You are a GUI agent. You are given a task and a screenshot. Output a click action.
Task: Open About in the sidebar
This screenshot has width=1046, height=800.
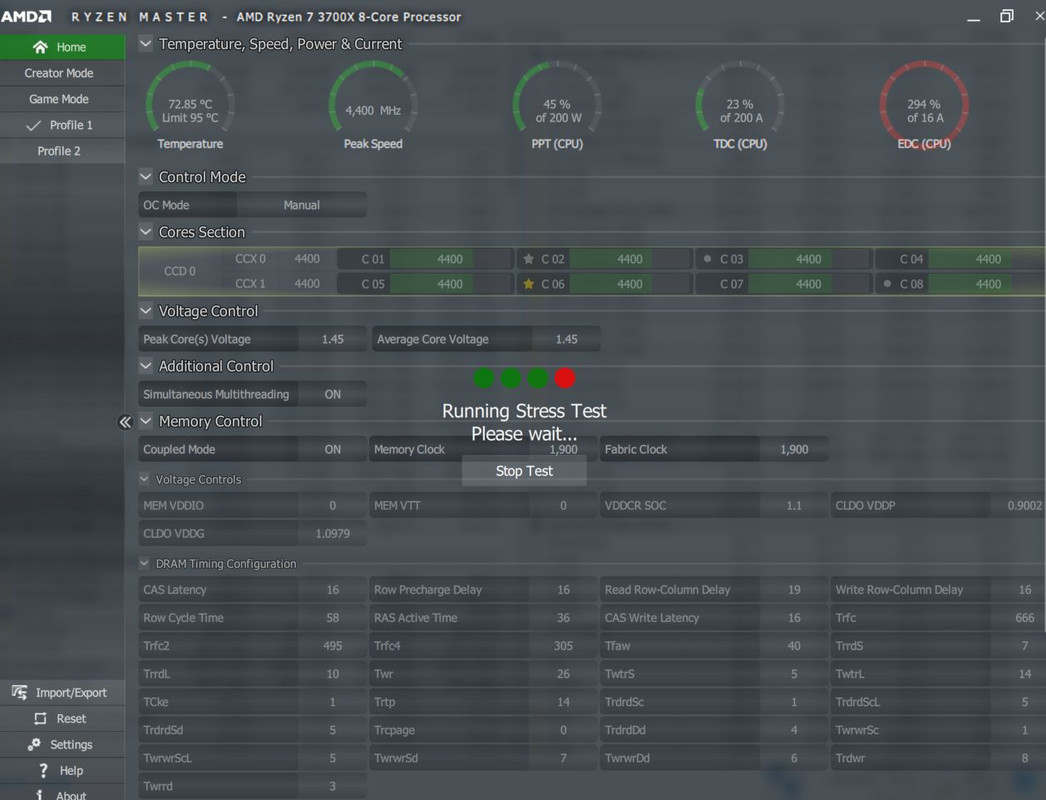(63, 794)
